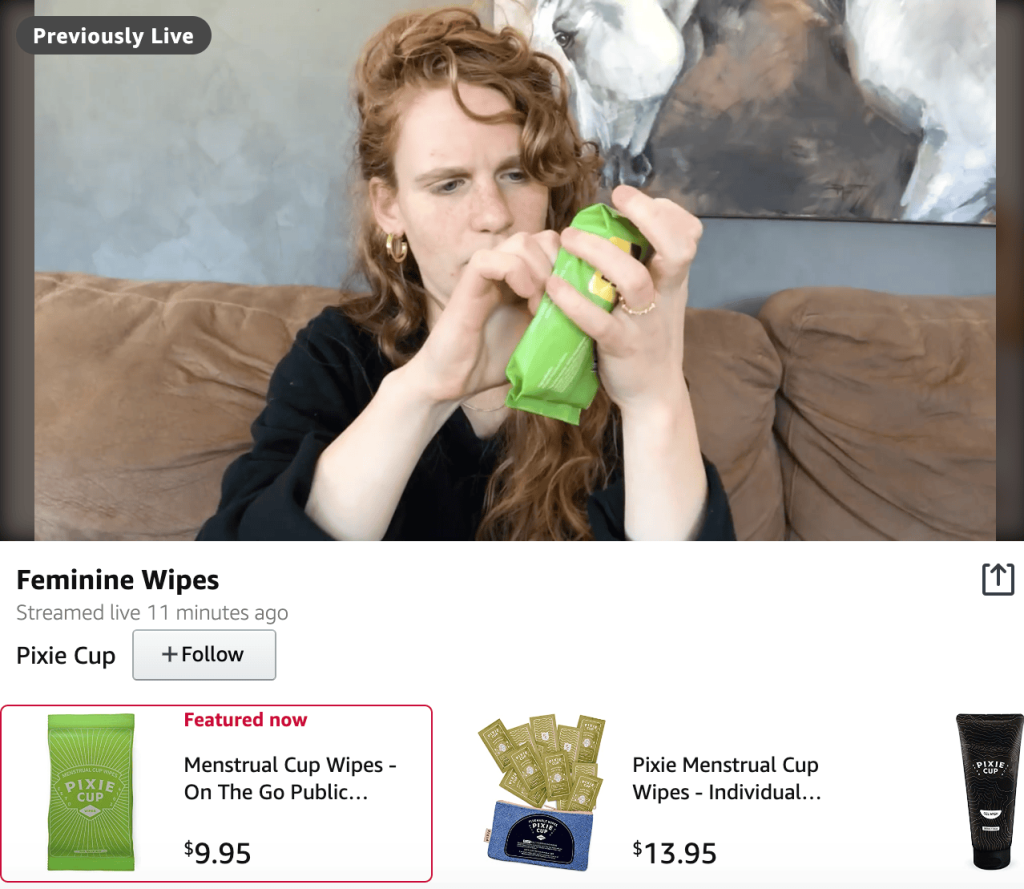Screen dimensions: 1024x889
Task: Click the $9.95 price
Action: coord(217,853)
